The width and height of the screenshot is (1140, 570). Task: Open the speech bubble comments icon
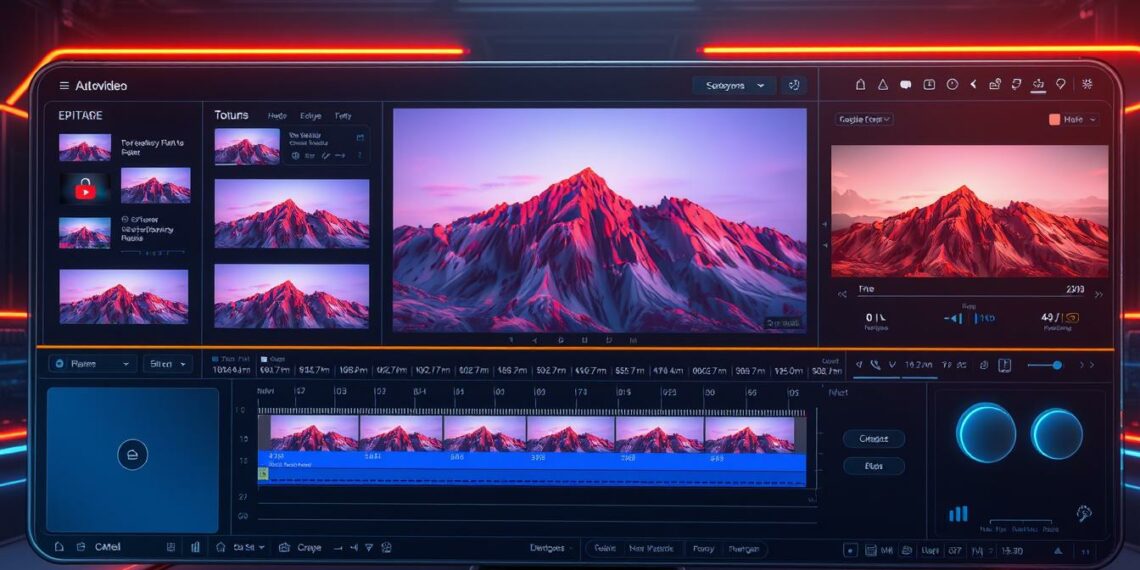905,84
